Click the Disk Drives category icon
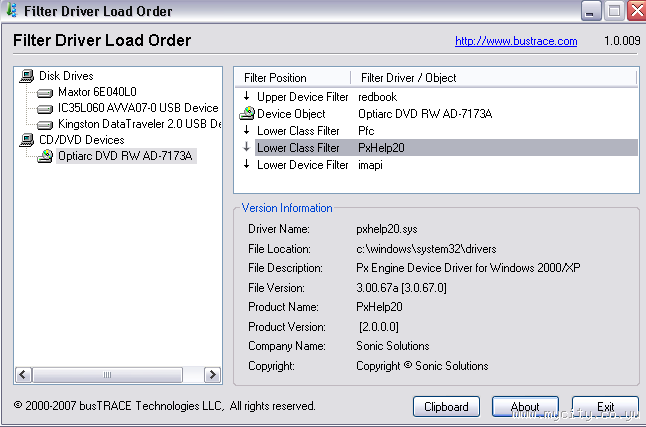 [x=27, y=76]
